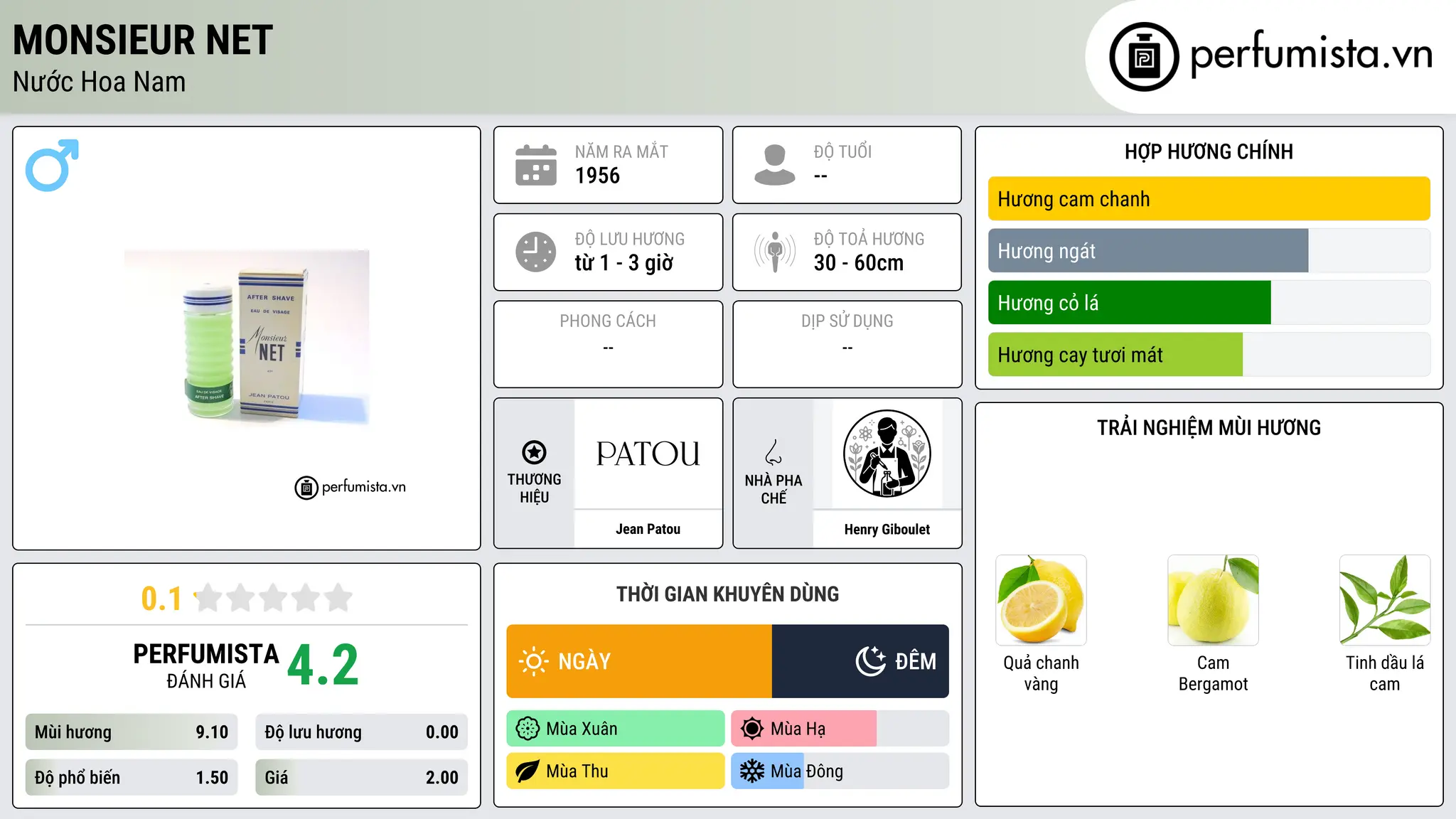
Task: Click the Nước Hoa Nam subtitle
Action: (x=100, y=82)
